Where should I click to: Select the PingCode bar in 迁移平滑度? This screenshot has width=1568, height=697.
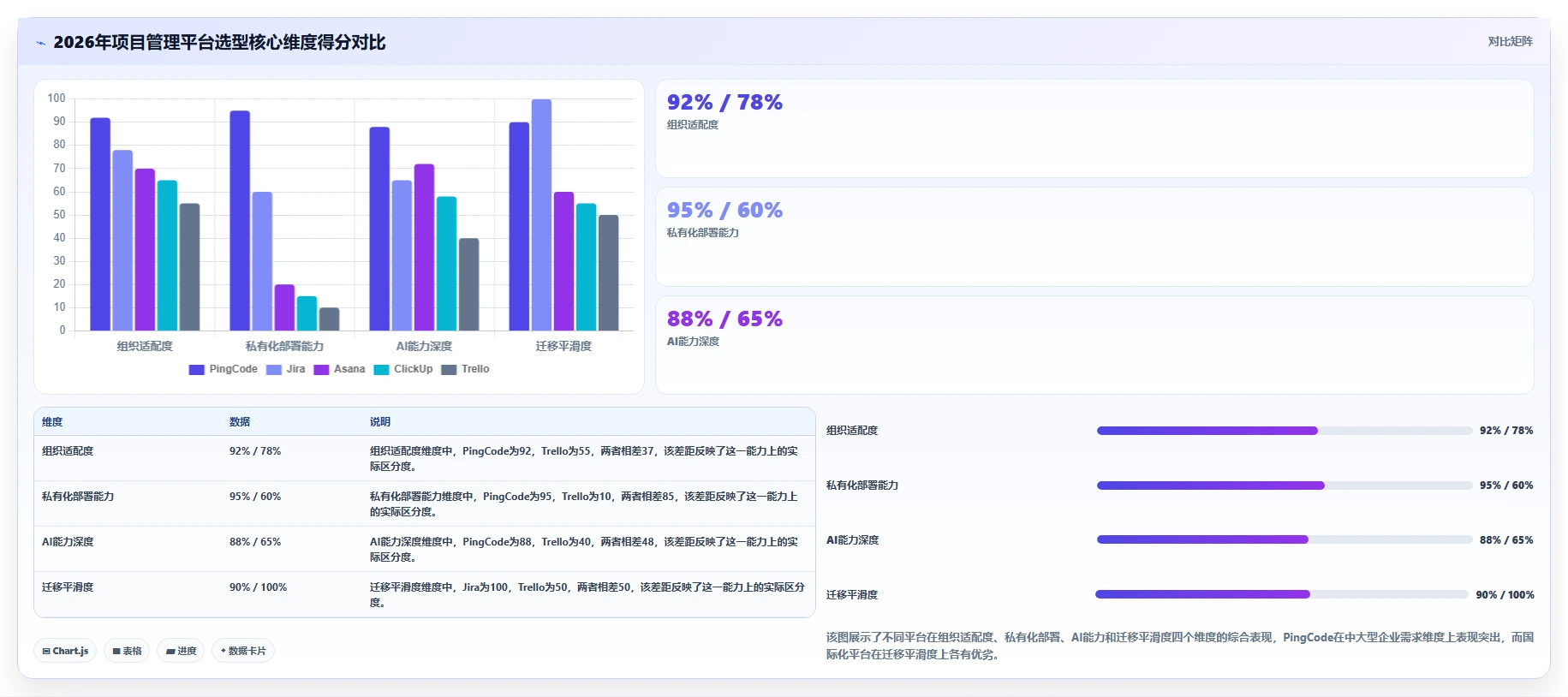519,227
